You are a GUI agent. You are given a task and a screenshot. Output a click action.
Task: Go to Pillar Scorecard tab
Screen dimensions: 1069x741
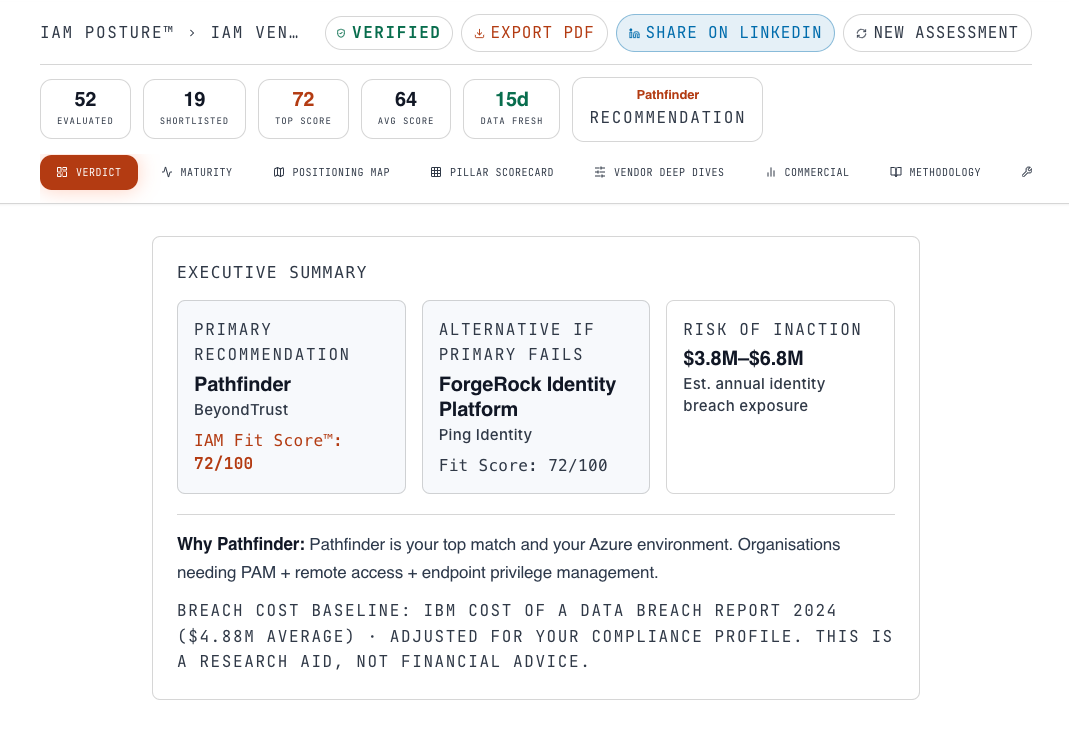pos(492,172)
